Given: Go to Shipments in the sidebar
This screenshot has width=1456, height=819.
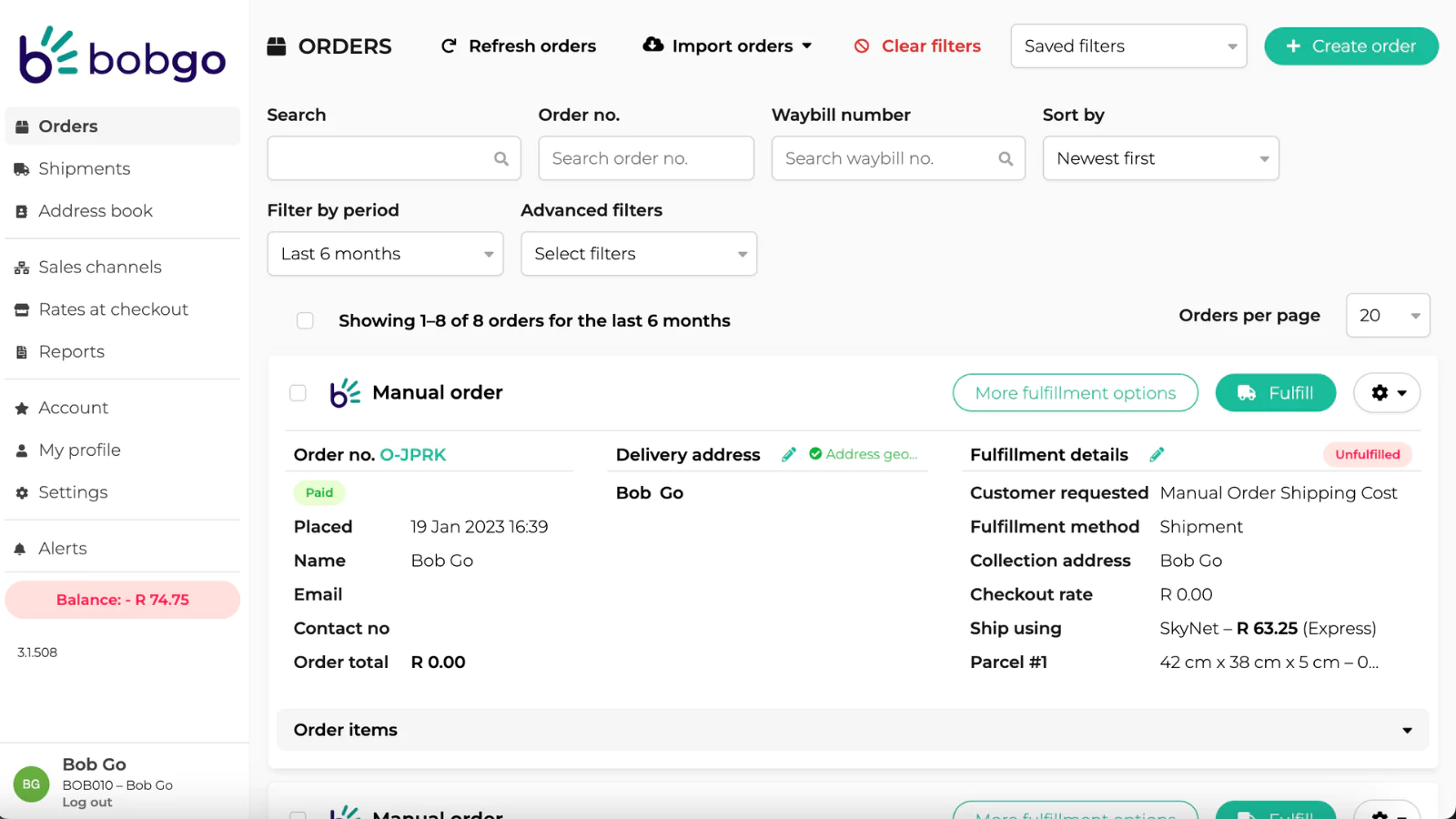Looking at the screenshot, I should [84, 168].
